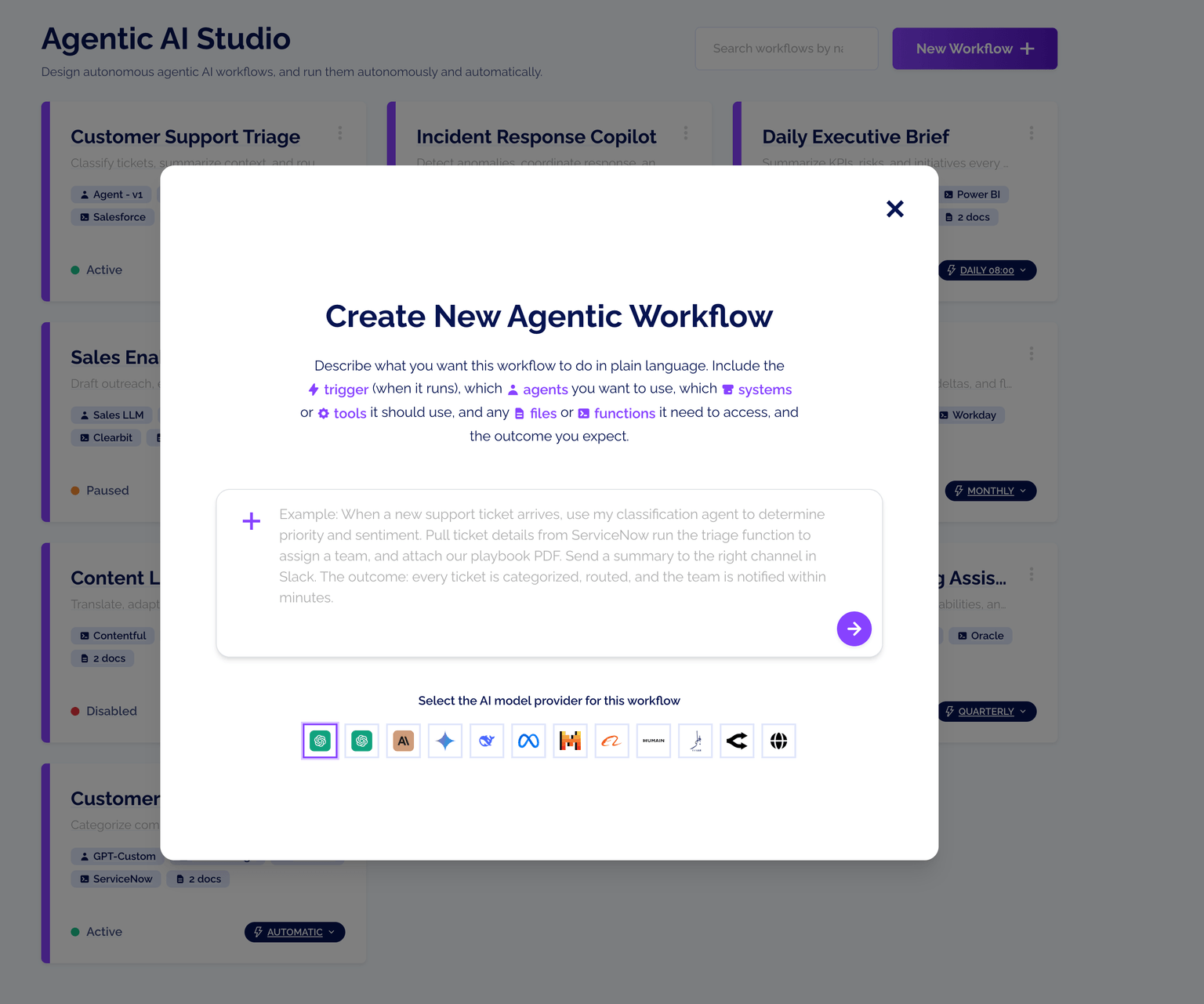Viewport: 1204px width, 1004px height.
Task: Choose Gemini as the AI model provider
Action: pyautogui.click(x=444, y=741)
